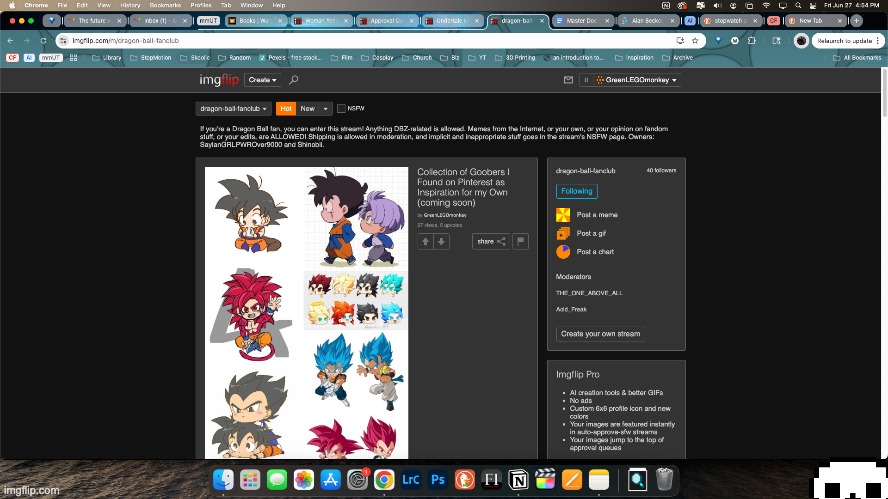Downvote the Collection of Goobers post

click(x=441, y=241)
